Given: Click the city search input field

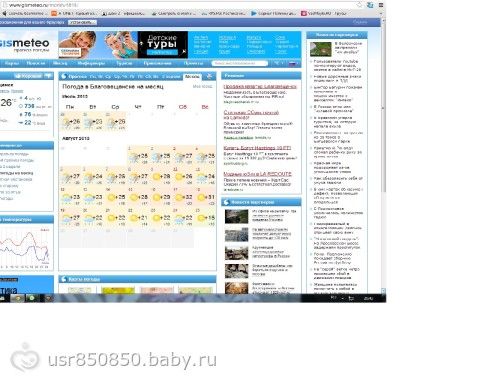Looking at the screenshot, I should pyautogui.click(x=240, y=63).
